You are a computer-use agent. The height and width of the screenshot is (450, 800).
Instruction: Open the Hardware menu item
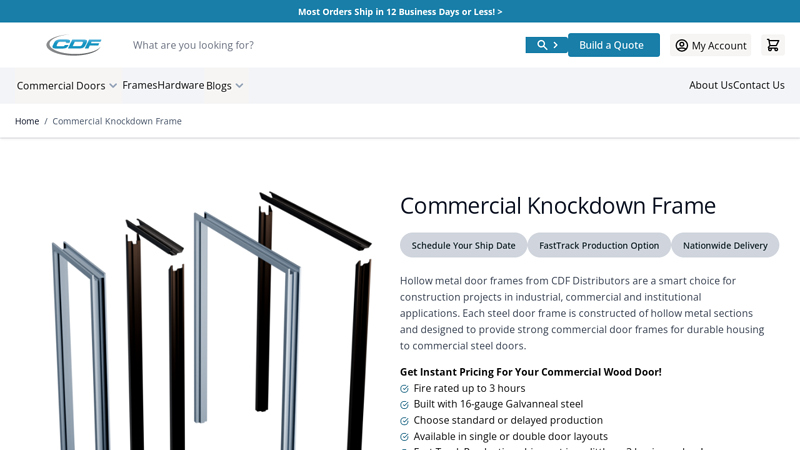click(x=181, y=85)
